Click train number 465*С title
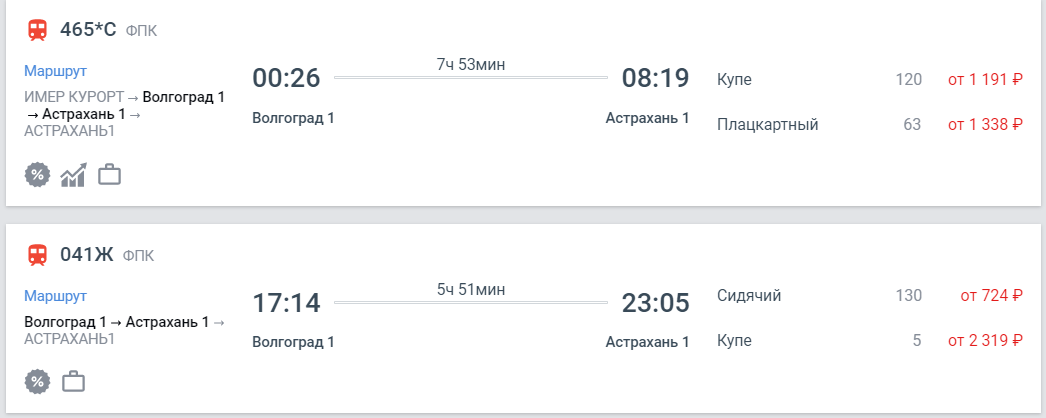 (88, 30)
